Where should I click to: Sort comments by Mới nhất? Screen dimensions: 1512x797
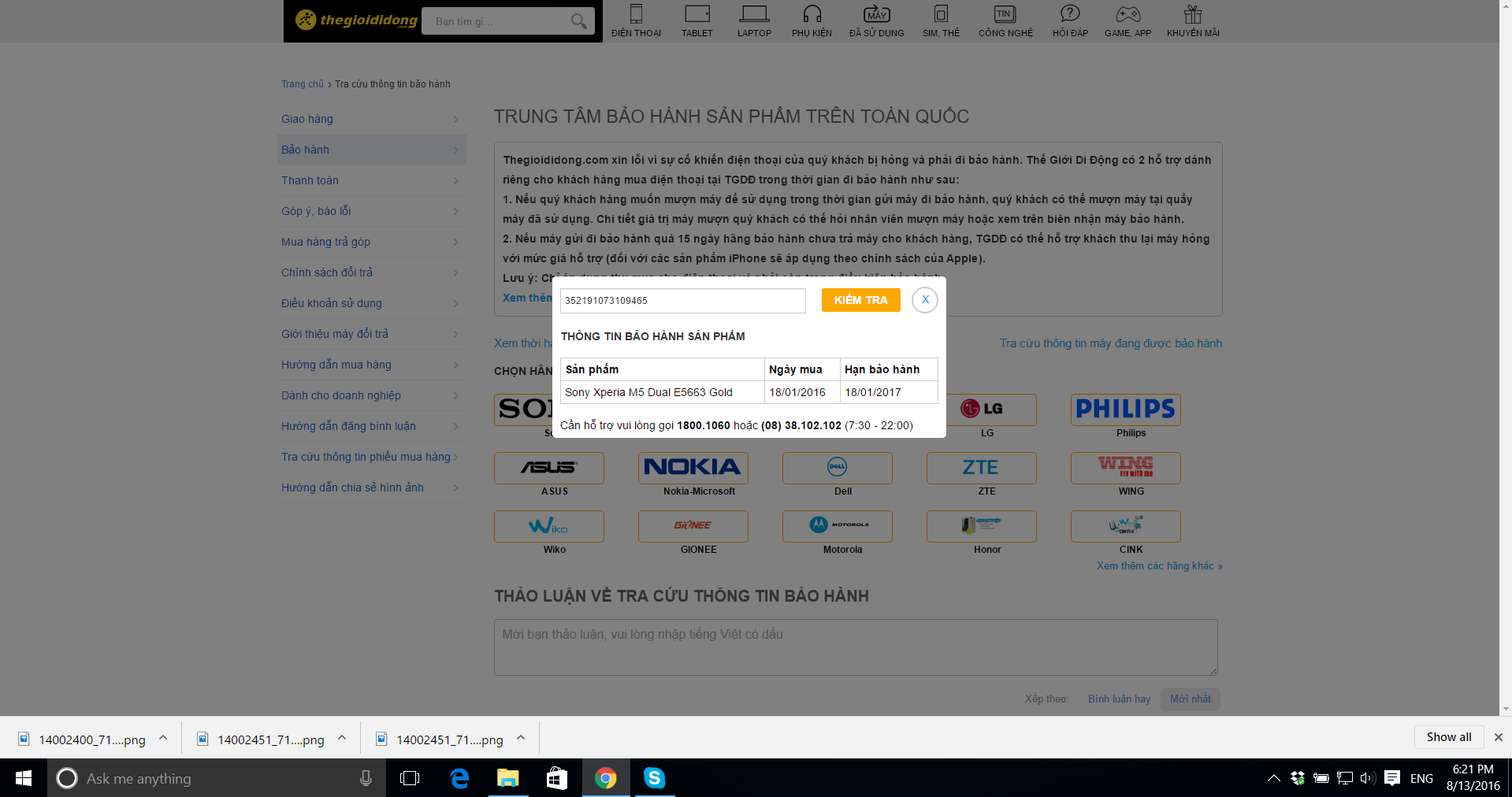pos(1190,699)
